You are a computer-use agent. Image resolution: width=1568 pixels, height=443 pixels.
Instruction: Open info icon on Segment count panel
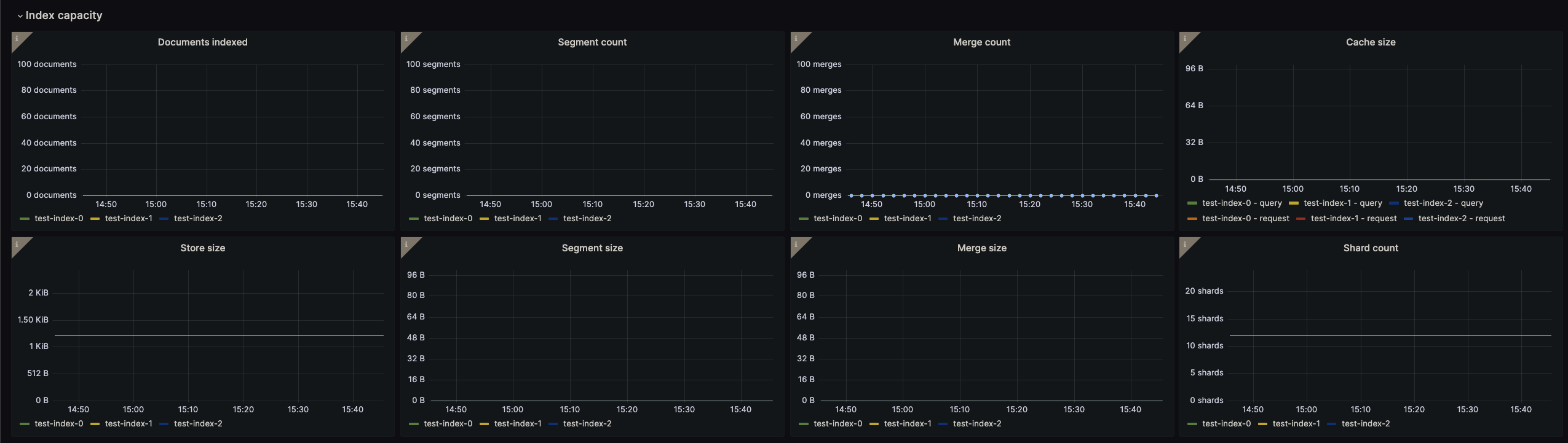pyautogui.click(x=406, y=39)
